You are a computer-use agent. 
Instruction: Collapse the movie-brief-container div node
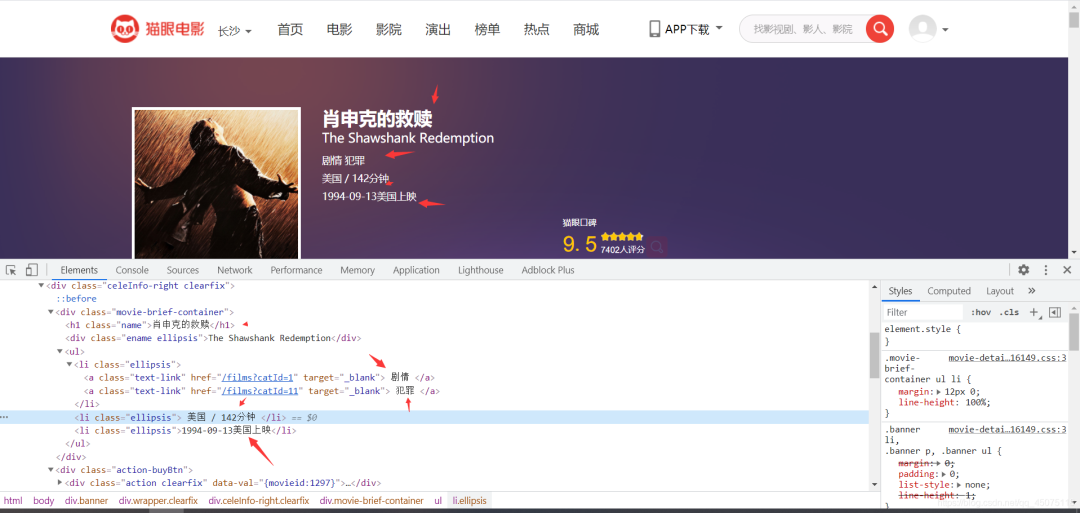click(x=51, y=312)
